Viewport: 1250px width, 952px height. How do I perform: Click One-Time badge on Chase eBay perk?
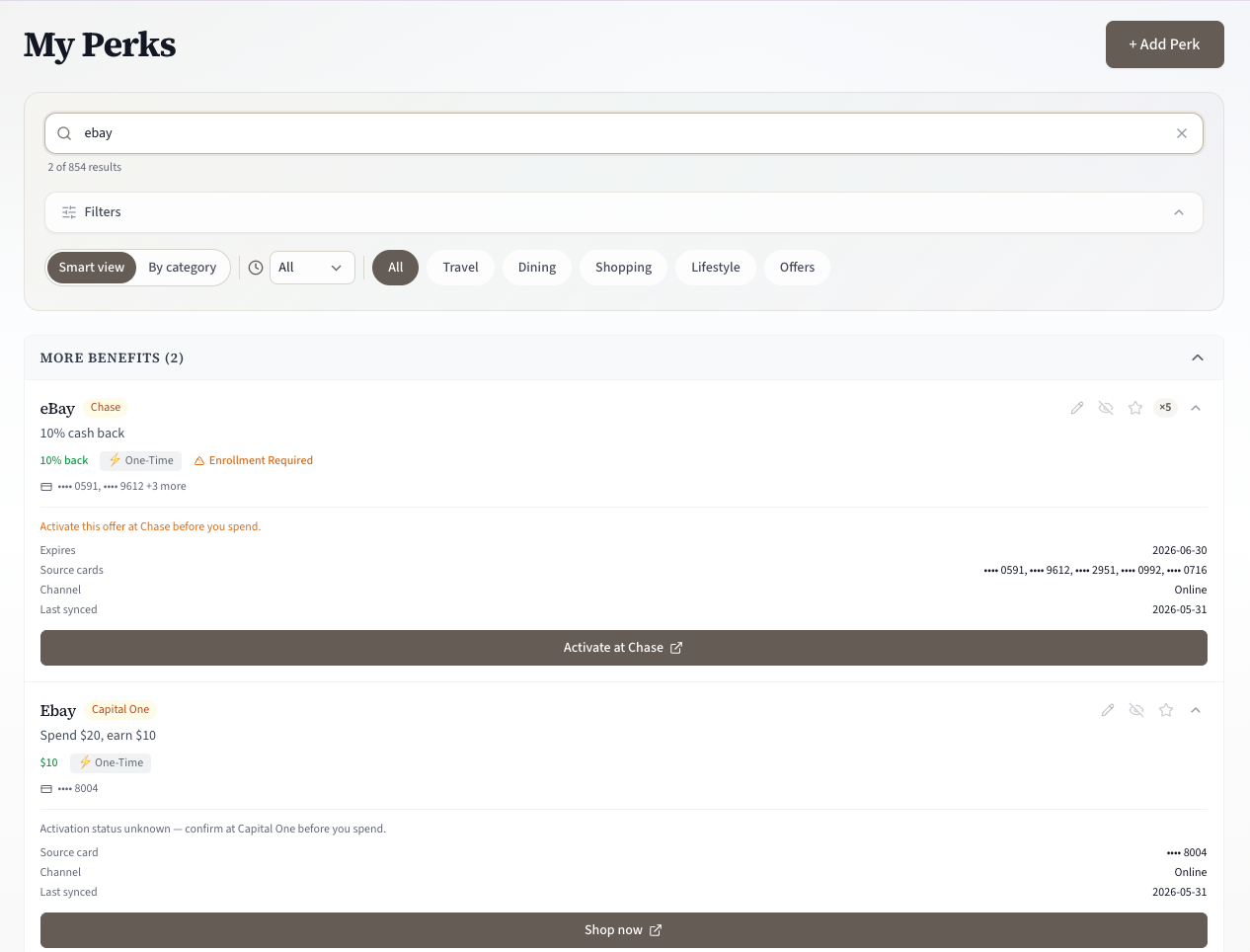pyautogui.click(x=140, y=460)
